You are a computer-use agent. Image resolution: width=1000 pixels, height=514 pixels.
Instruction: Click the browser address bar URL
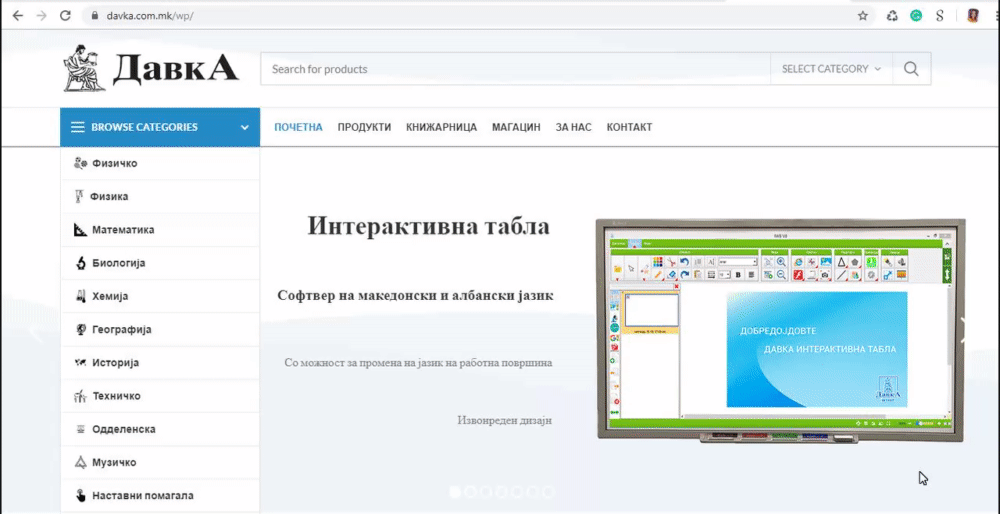click(x=150, y=16)
